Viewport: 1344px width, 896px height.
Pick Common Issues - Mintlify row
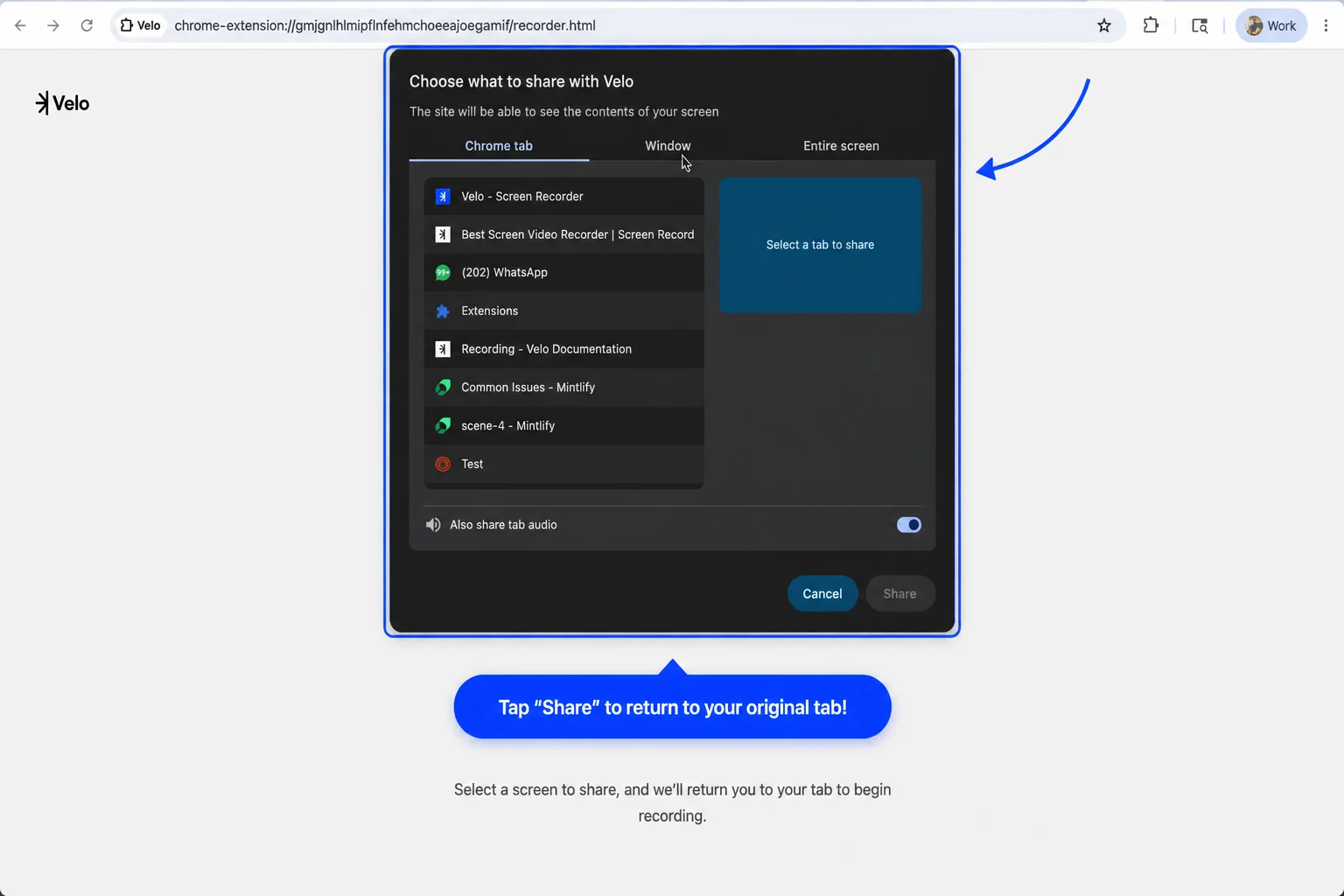point(563,388)
